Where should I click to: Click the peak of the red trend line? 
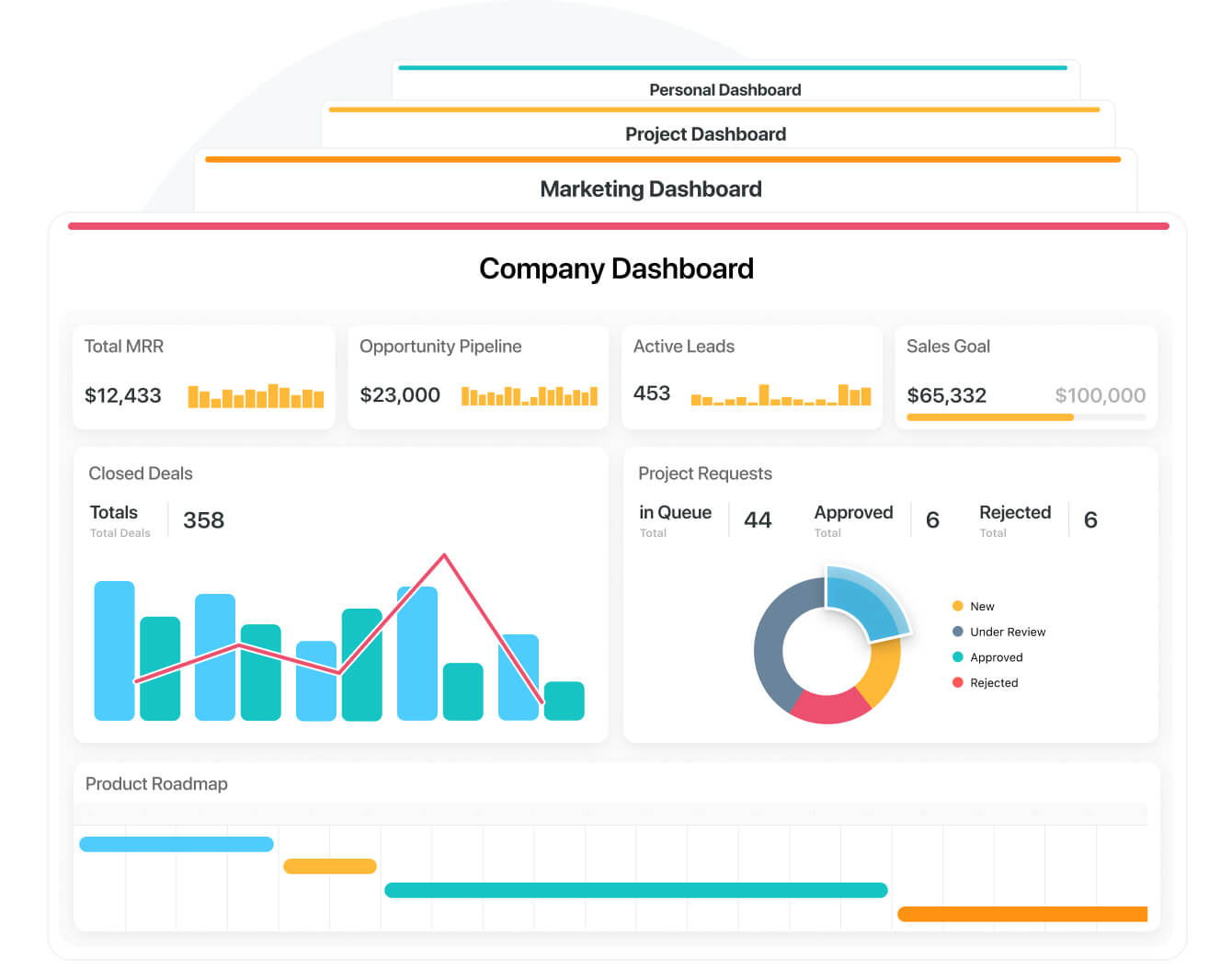444,555
